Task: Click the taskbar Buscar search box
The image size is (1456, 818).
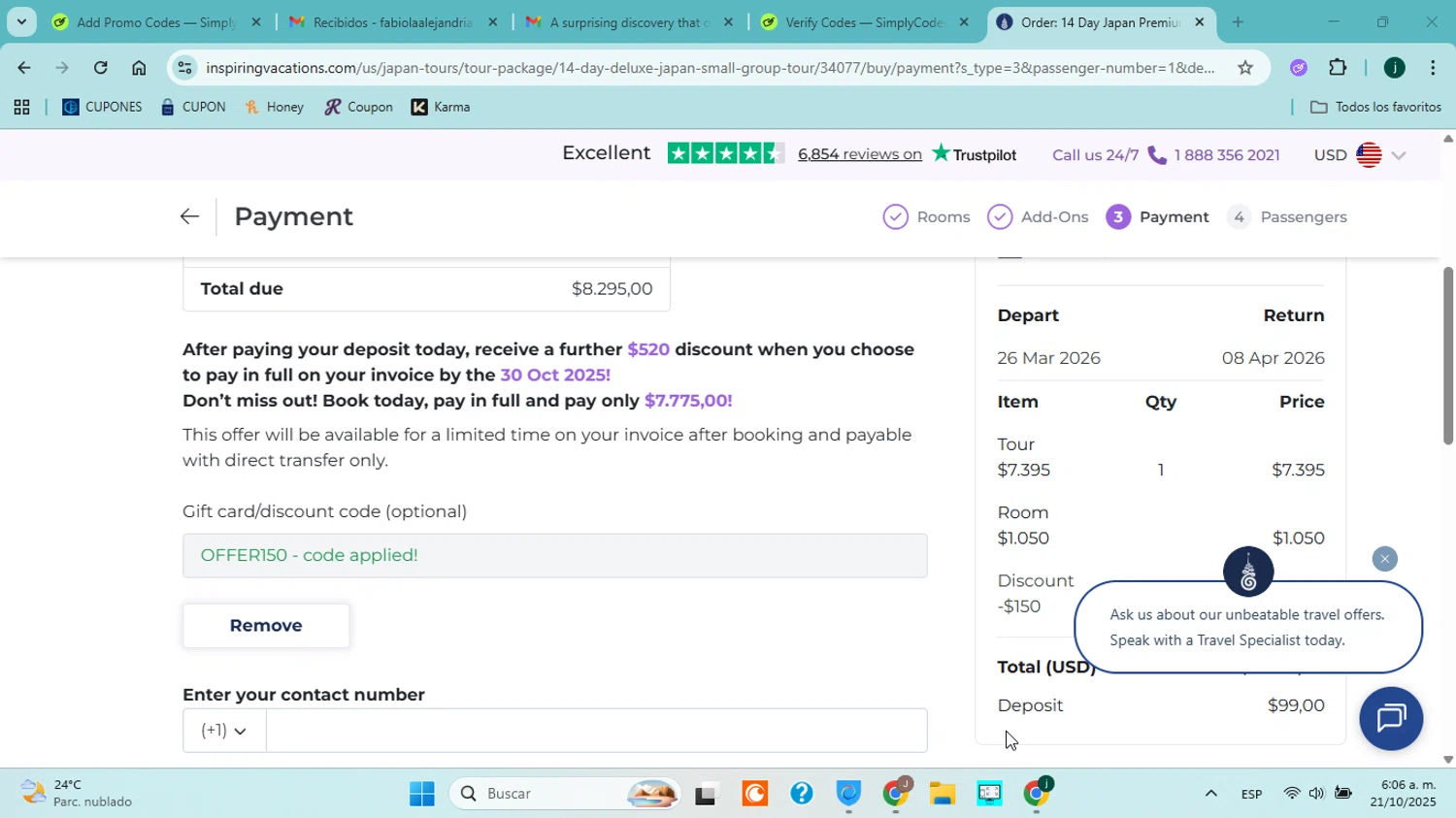Action: (x=566, y=794)
